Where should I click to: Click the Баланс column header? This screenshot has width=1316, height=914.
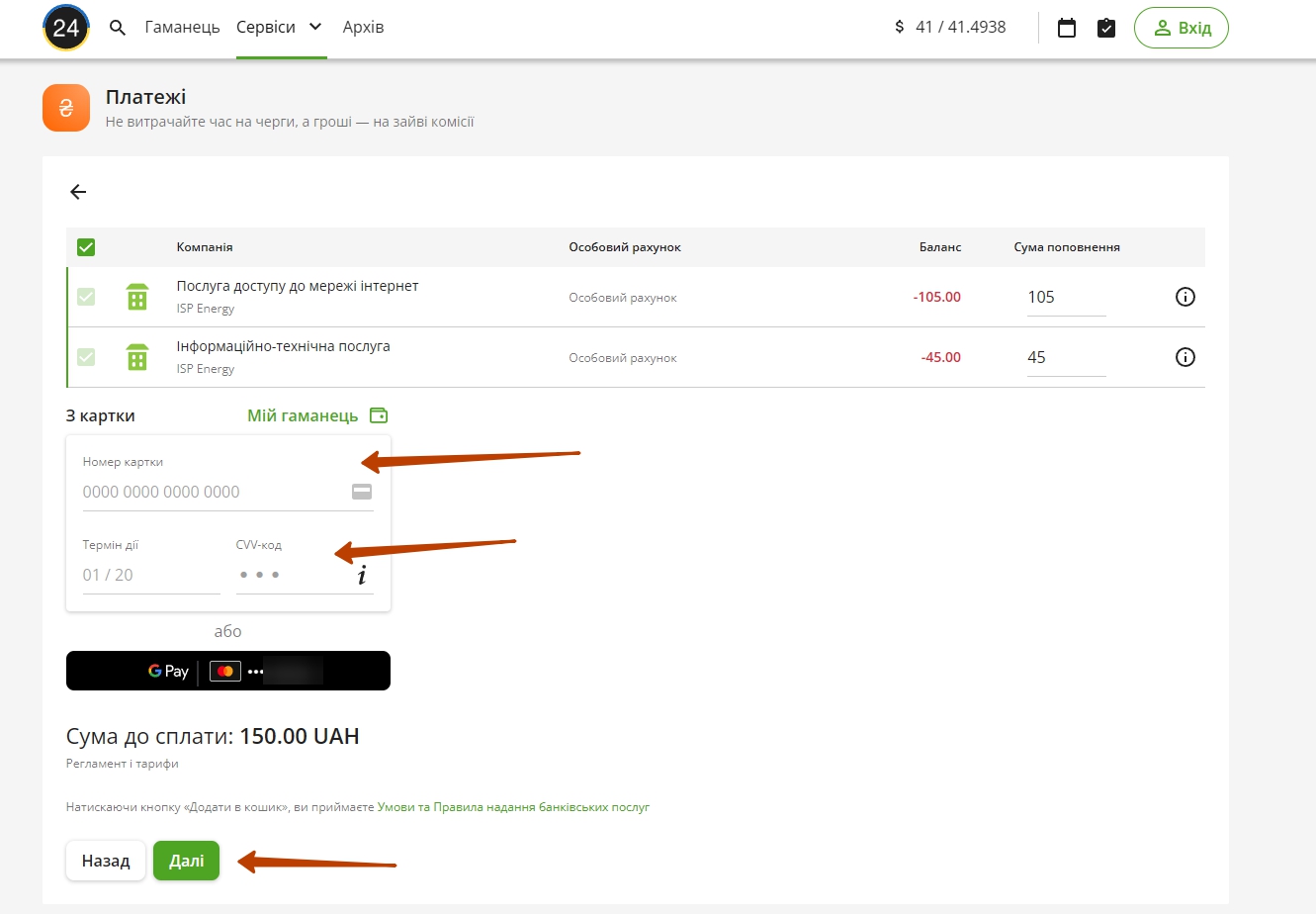[940, 247]
